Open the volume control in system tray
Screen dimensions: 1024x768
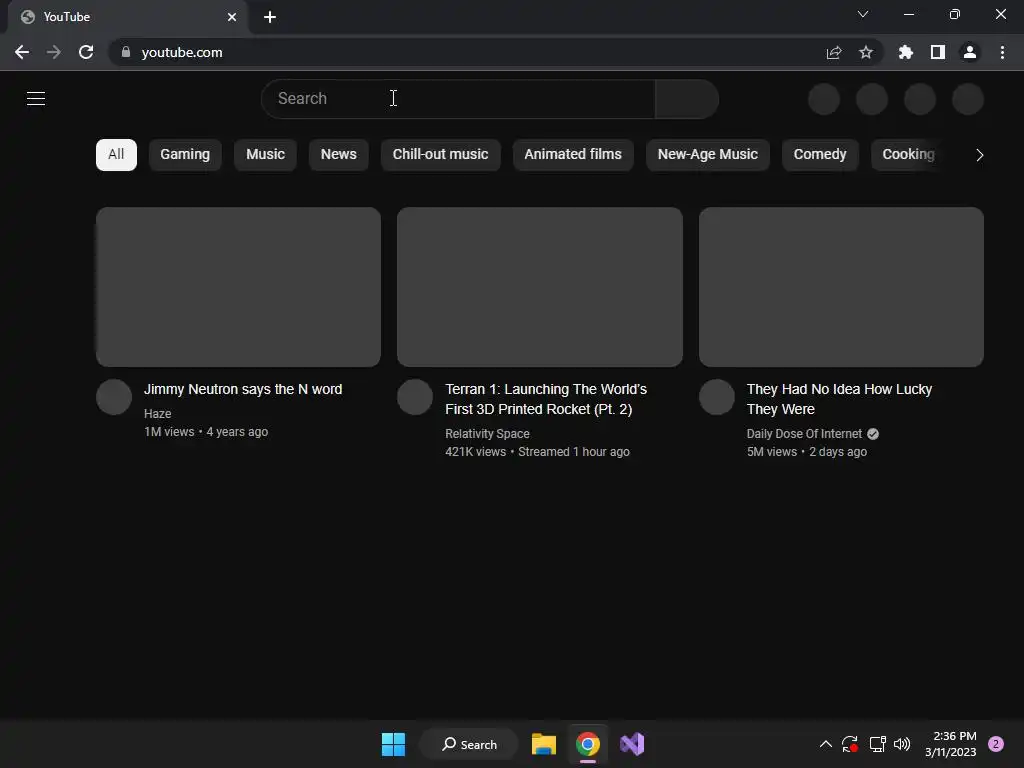coord(902,744)
